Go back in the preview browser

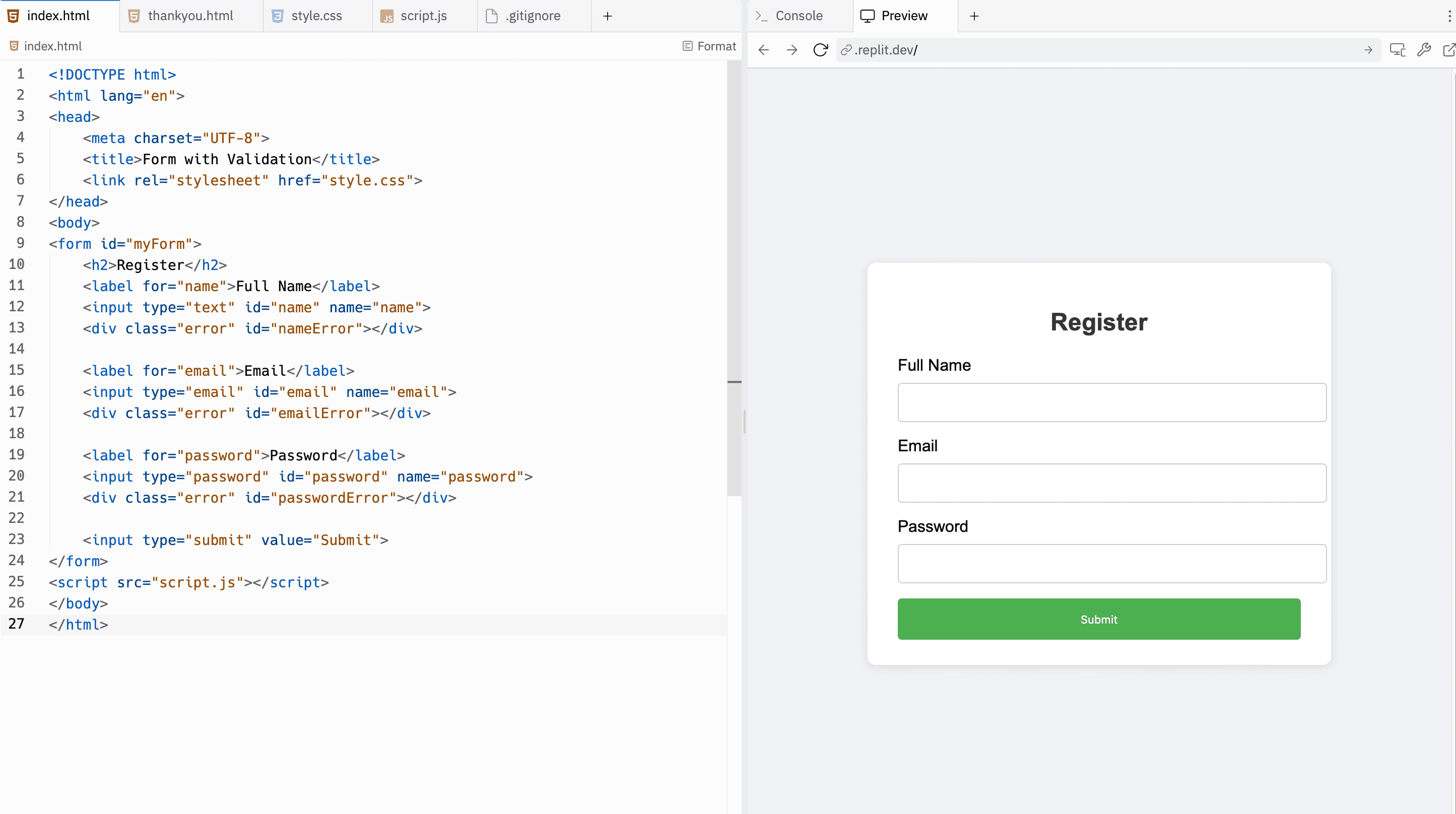coord(764,50)
